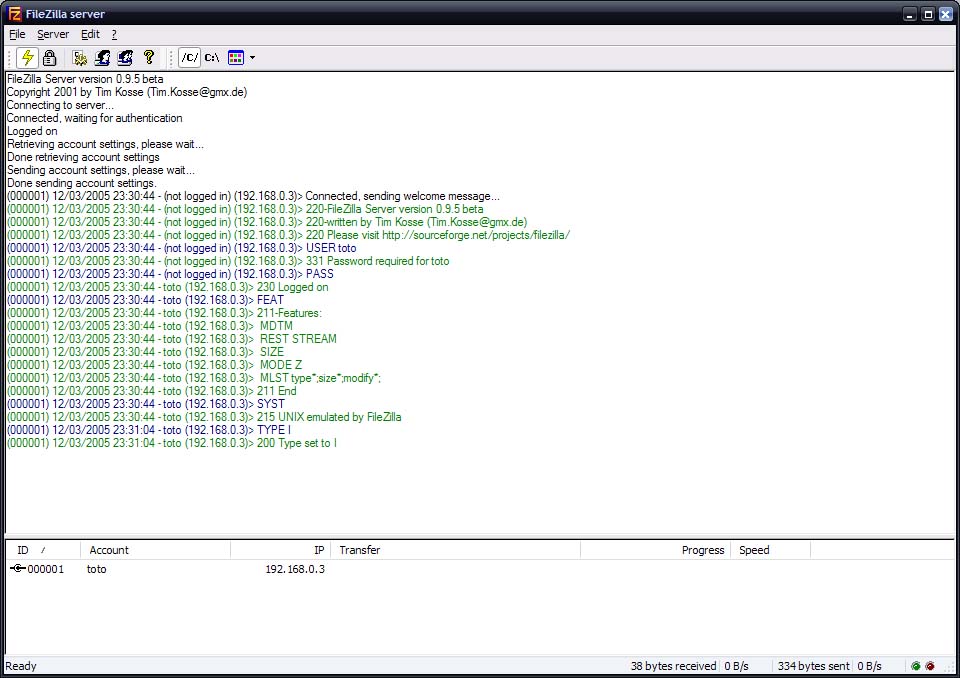Click the log line '211 End'
Image resolution: width=960 pixels, height=678 pixels.
point(152,391)
